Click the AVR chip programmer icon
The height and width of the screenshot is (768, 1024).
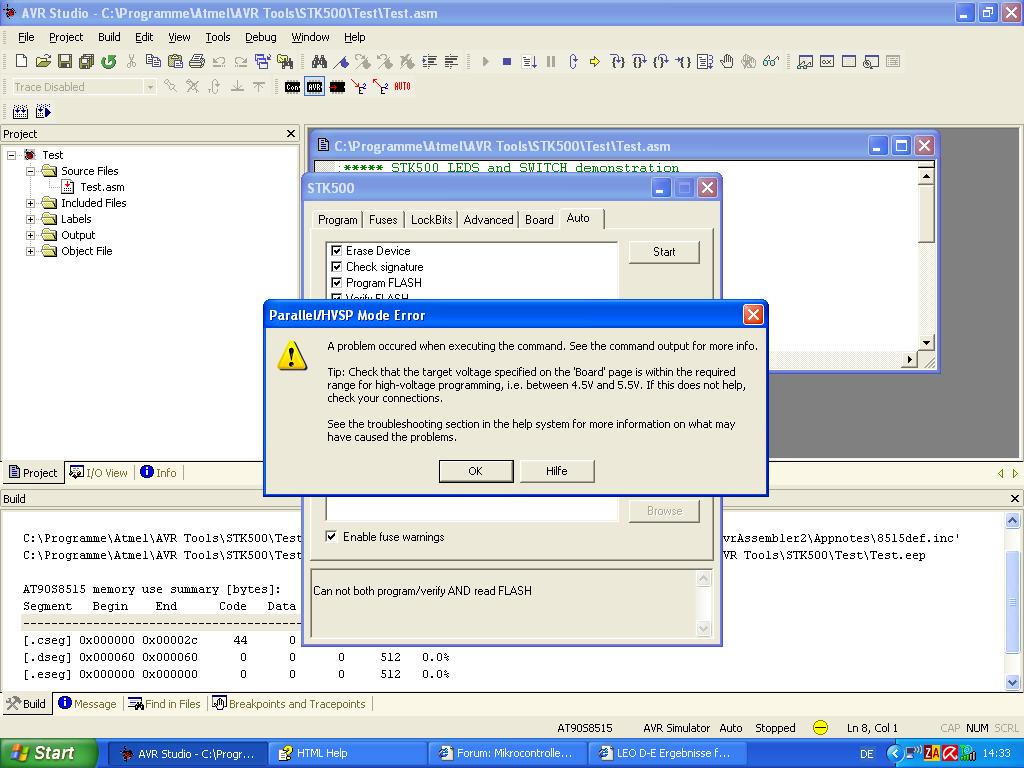click(314, 87)
